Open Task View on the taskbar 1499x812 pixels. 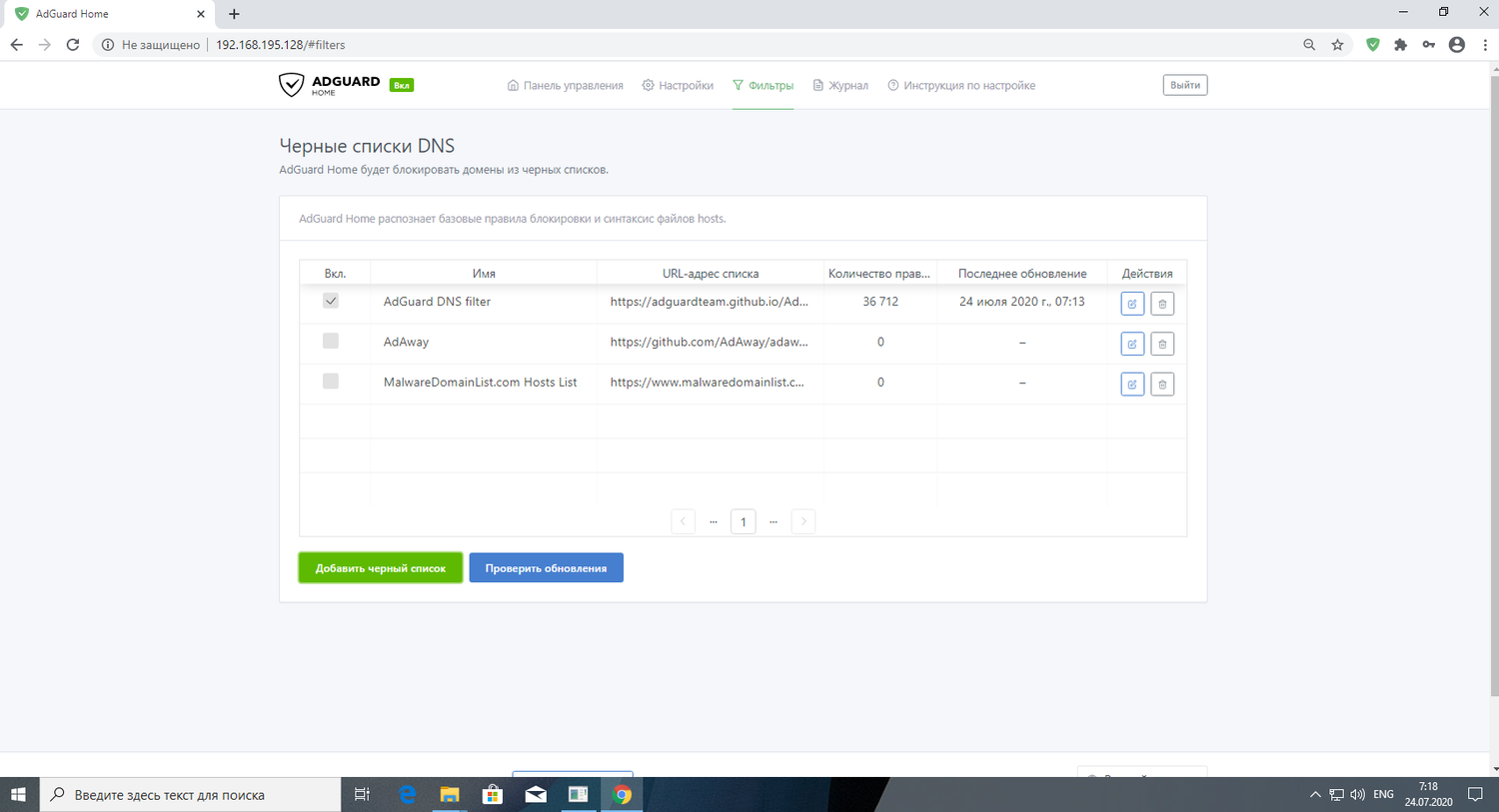click(x=362, y=795)
